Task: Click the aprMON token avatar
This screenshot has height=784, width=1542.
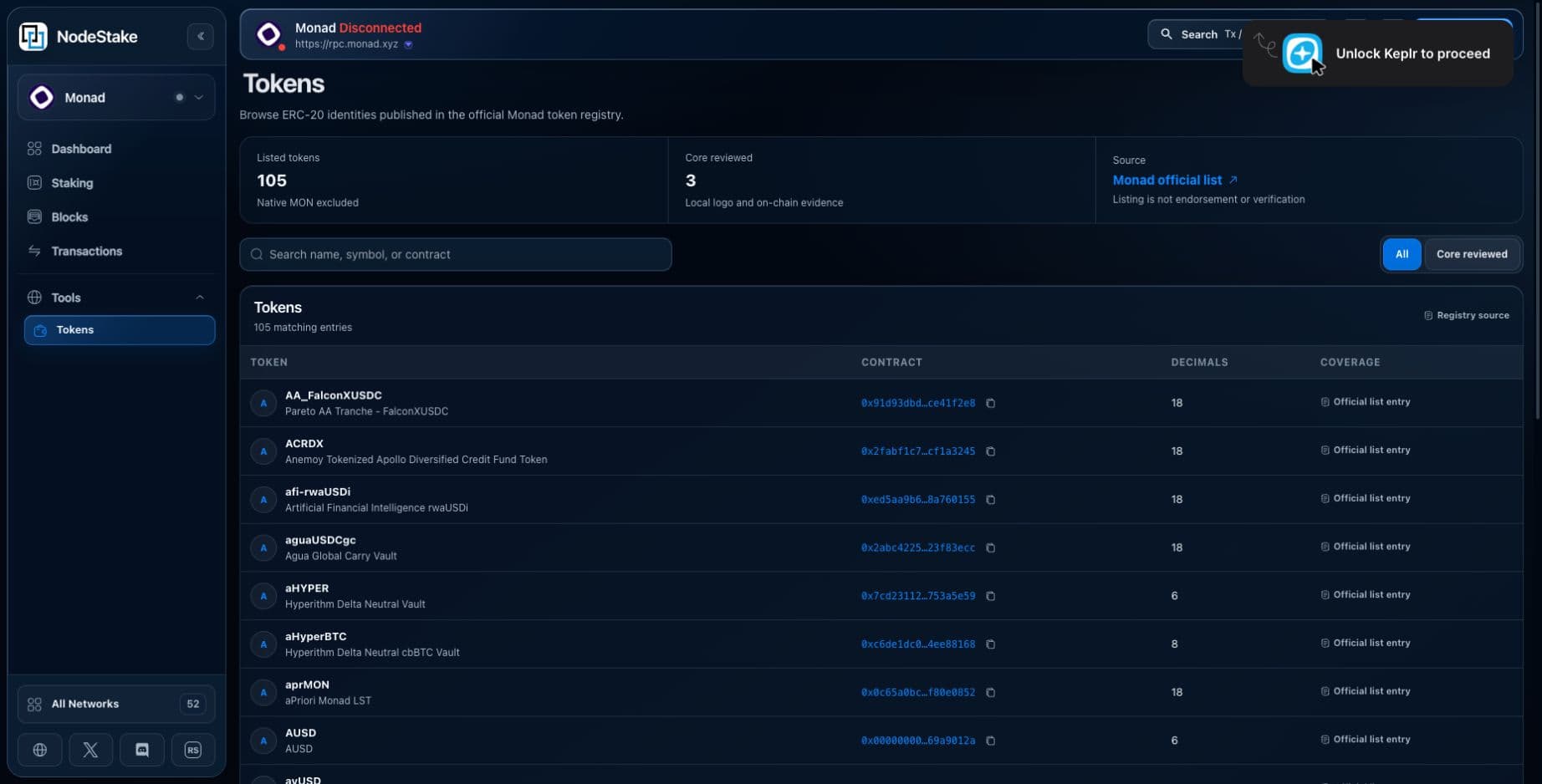Action: tap(263, 693)
